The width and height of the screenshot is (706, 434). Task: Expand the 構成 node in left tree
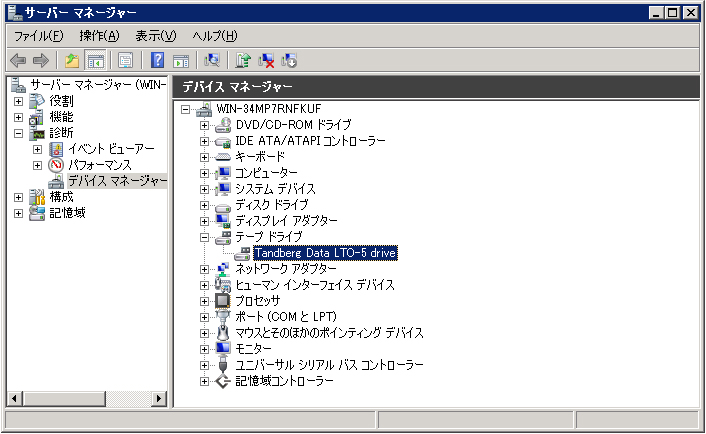click(x=18, y=197)
